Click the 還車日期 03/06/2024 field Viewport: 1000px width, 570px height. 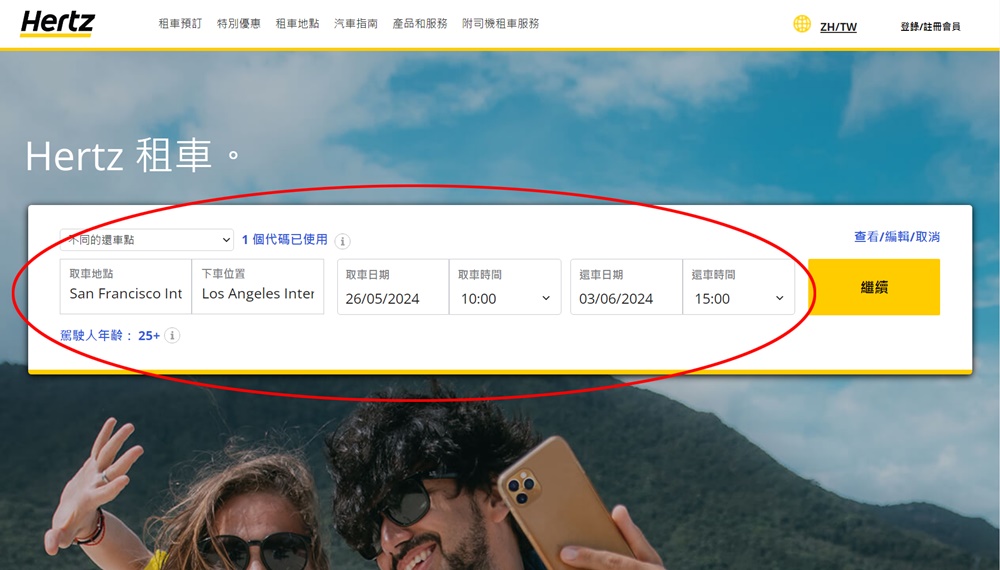point(626,287)
